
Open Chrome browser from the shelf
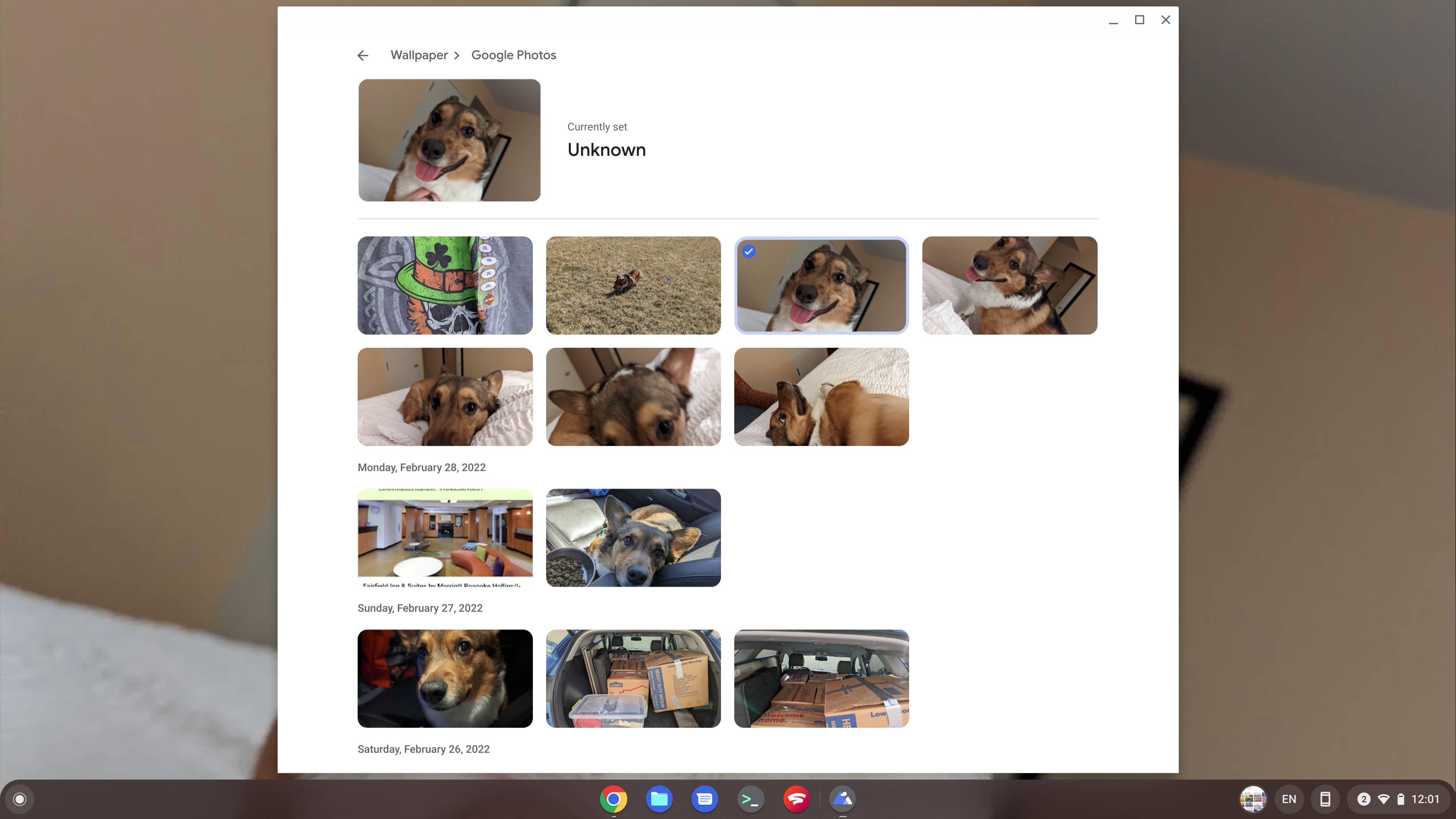coord(613,799)
